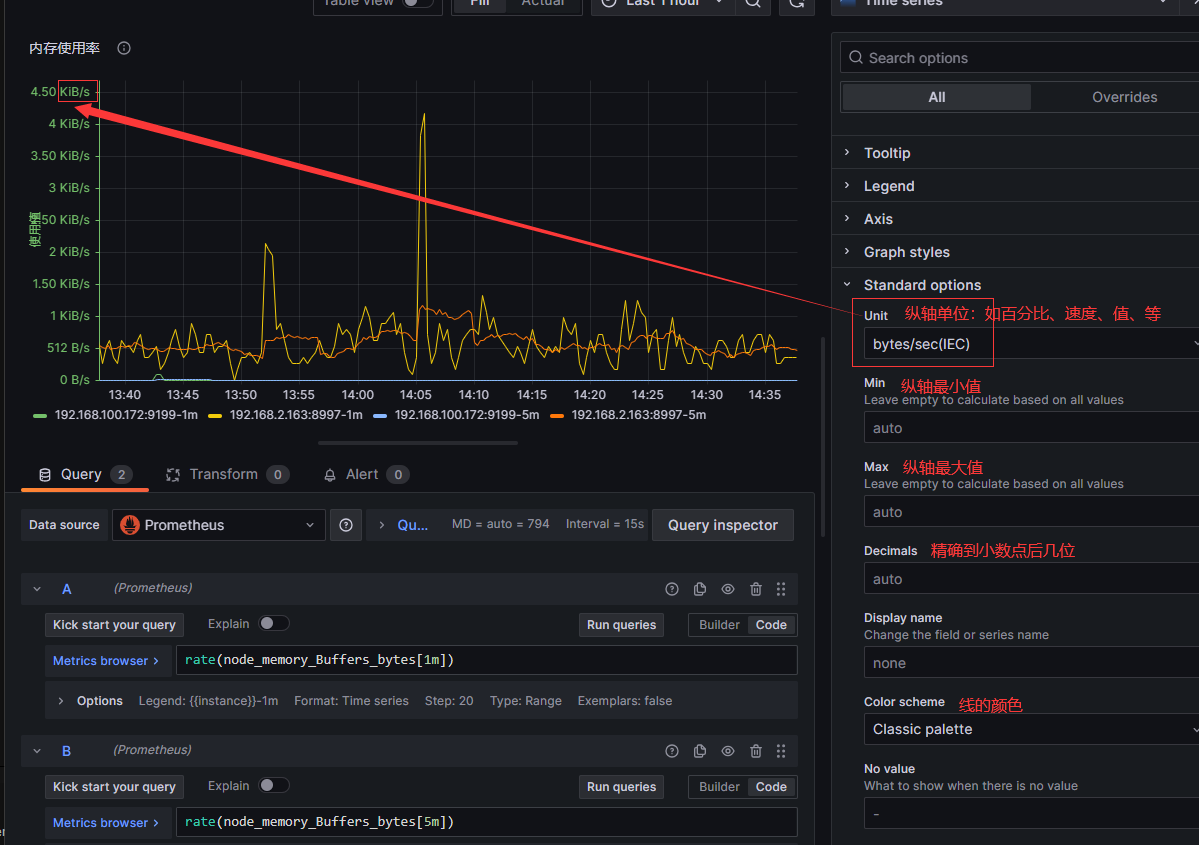Switch to the Query tab

84,475
